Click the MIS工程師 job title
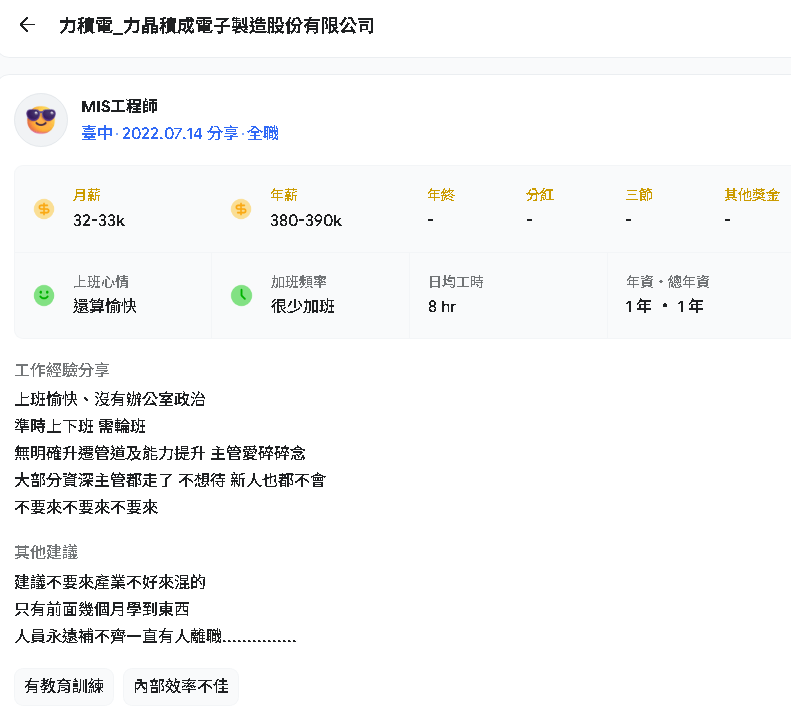791x721 pixels. 120,106
